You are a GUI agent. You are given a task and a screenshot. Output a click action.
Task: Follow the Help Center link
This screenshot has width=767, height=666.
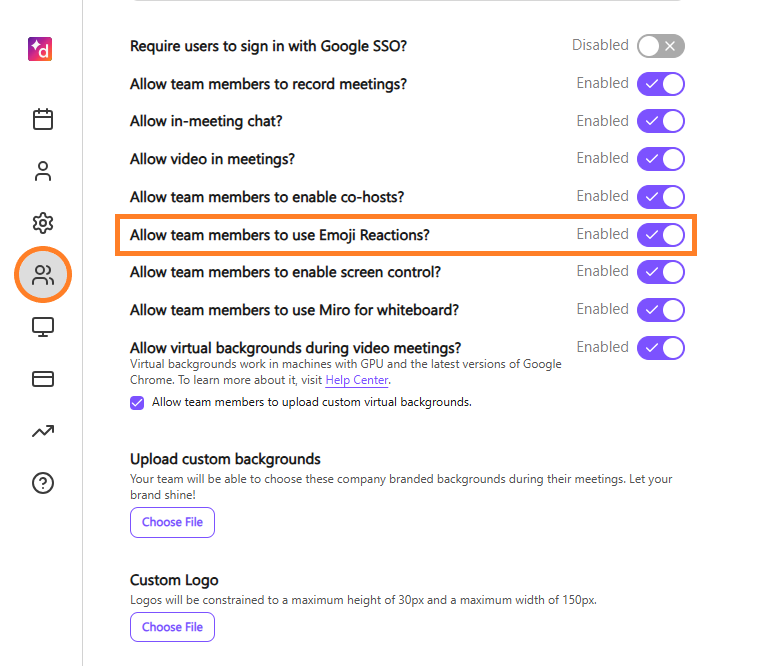(357, 380)
